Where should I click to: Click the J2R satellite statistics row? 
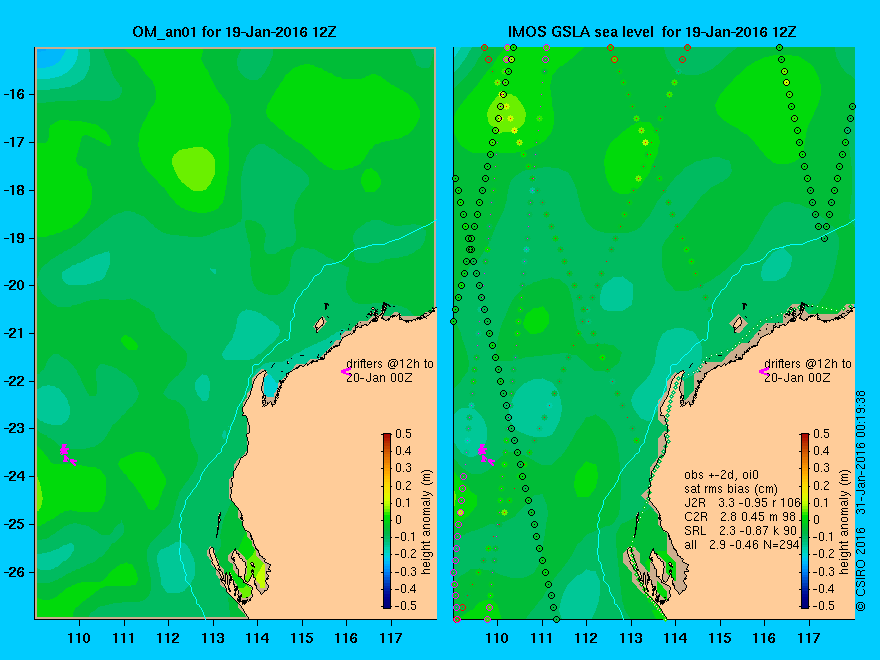pos(742,503)
